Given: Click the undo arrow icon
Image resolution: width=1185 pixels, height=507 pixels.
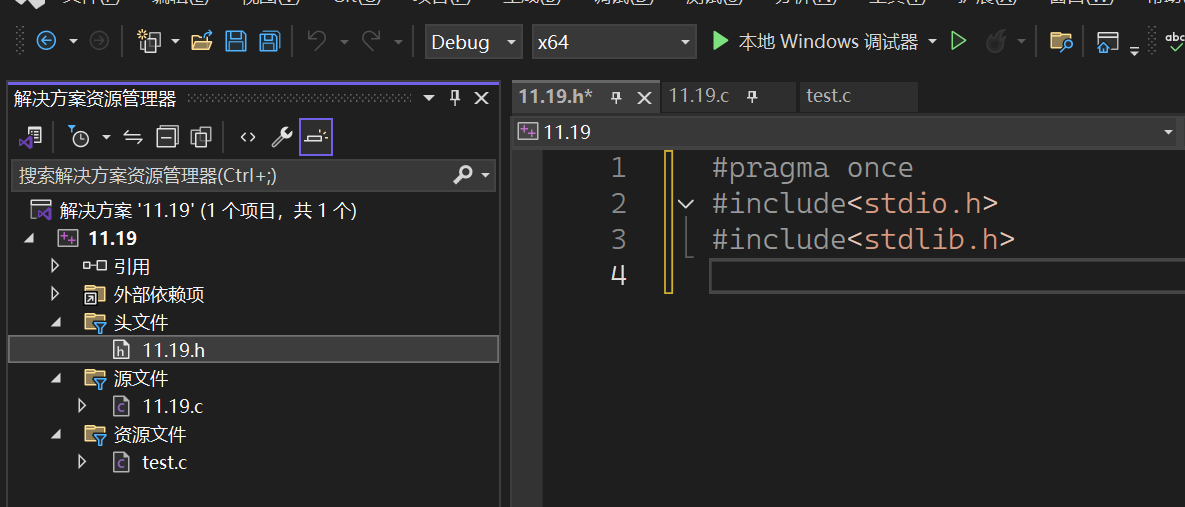Looking at the screenshot, I should (317, 41).
